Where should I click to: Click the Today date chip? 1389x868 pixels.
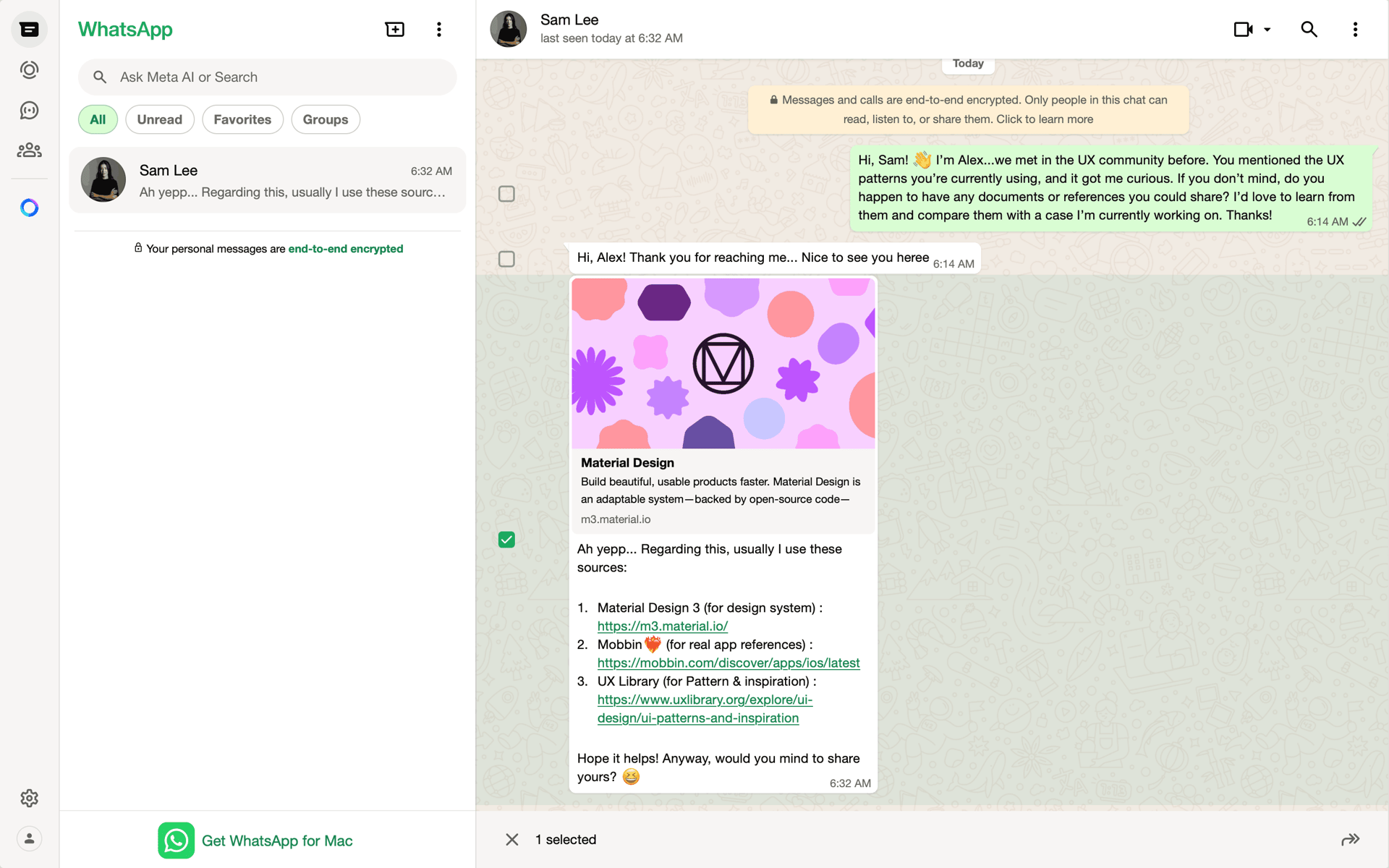coord(968,64)
